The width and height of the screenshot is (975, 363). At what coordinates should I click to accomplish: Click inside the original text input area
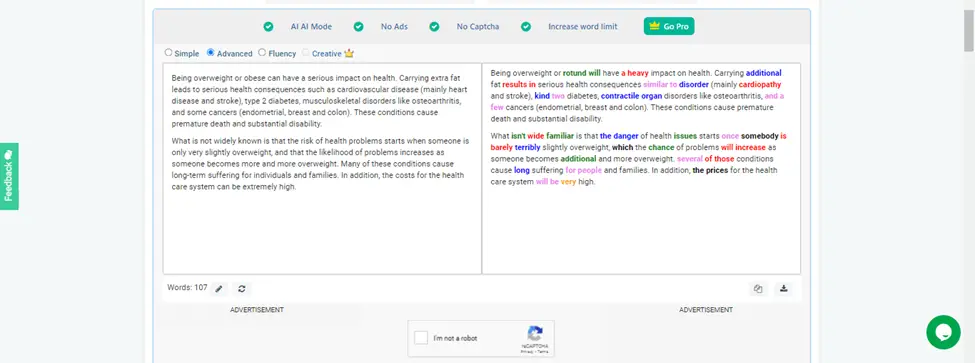point(322,168)
